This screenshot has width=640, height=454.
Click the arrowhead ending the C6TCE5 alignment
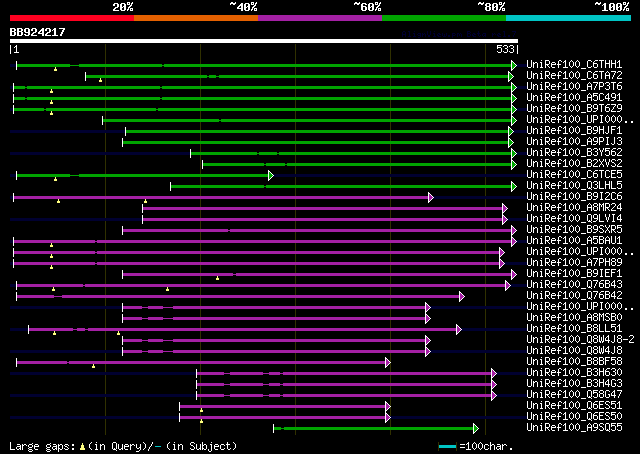(x=271, y=176)
